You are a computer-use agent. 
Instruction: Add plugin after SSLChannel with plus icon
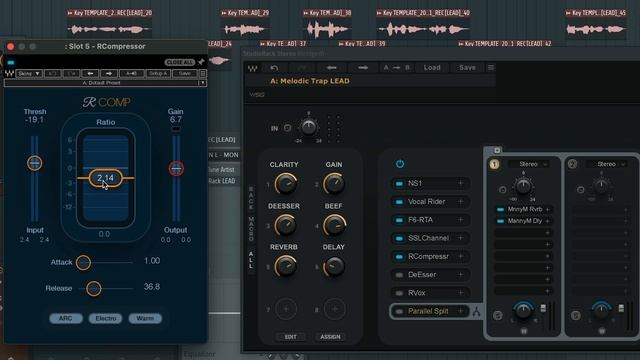pos(460,238)
